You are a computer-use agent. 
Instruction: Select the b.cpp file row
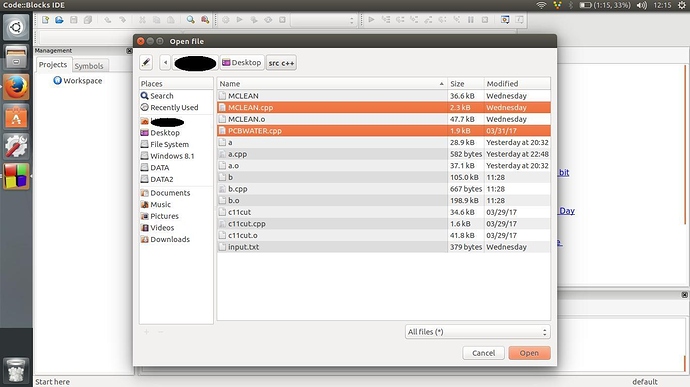[384, 189]
